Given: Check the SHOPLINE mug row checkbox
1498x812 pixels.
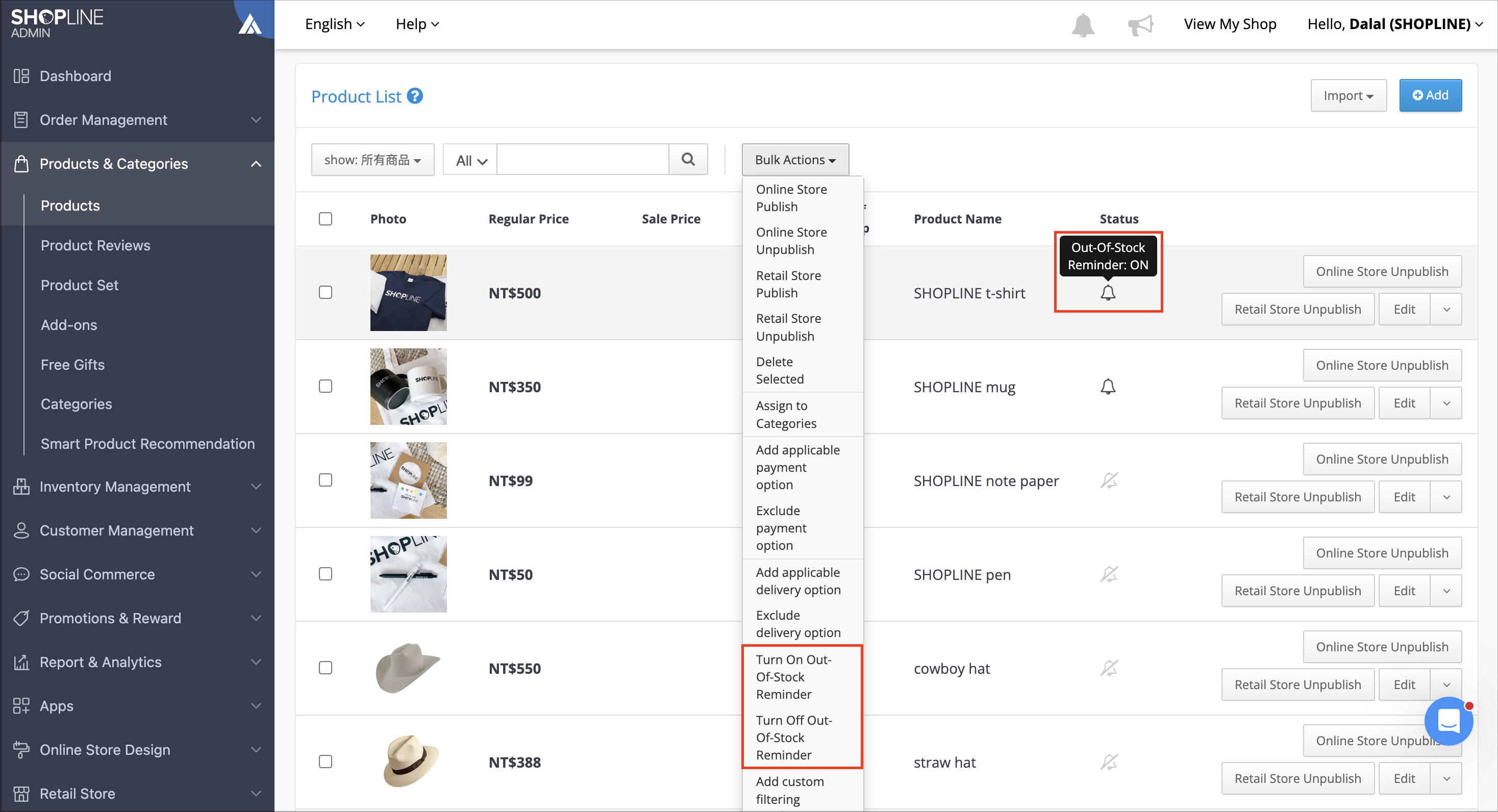Looking at the screenshot, I should (326, 387).
